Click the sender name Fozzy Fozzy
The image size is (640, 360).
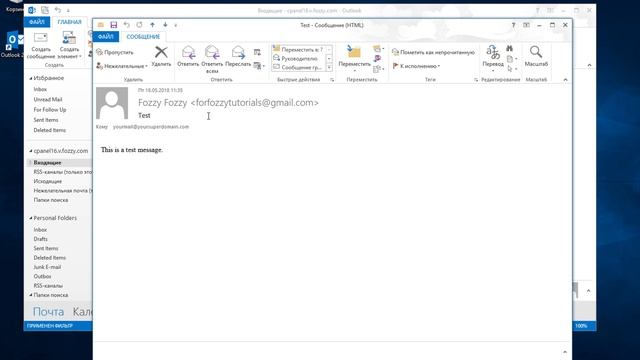pos(162,102)
